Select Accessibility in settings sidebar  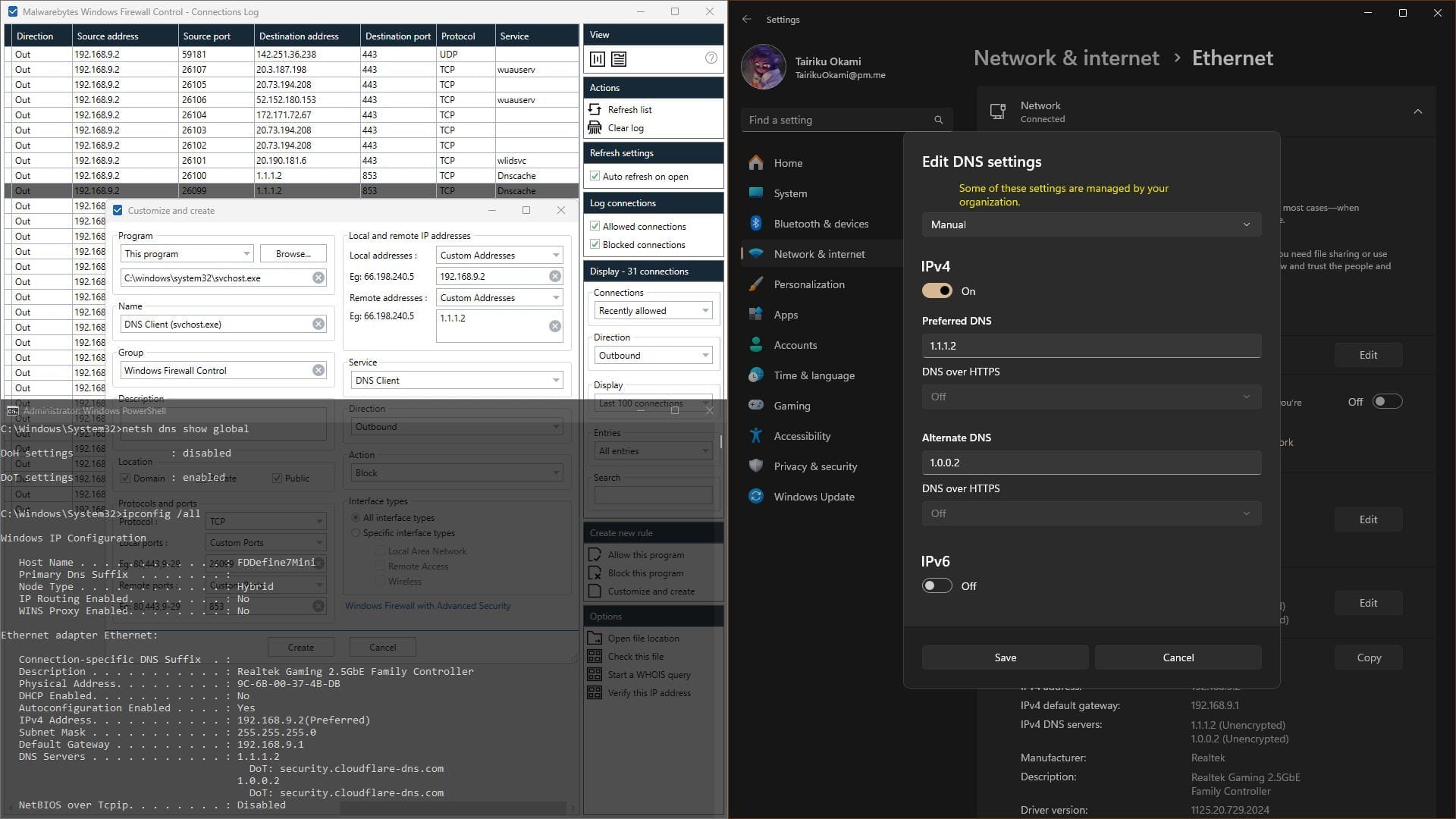point(802,436)
